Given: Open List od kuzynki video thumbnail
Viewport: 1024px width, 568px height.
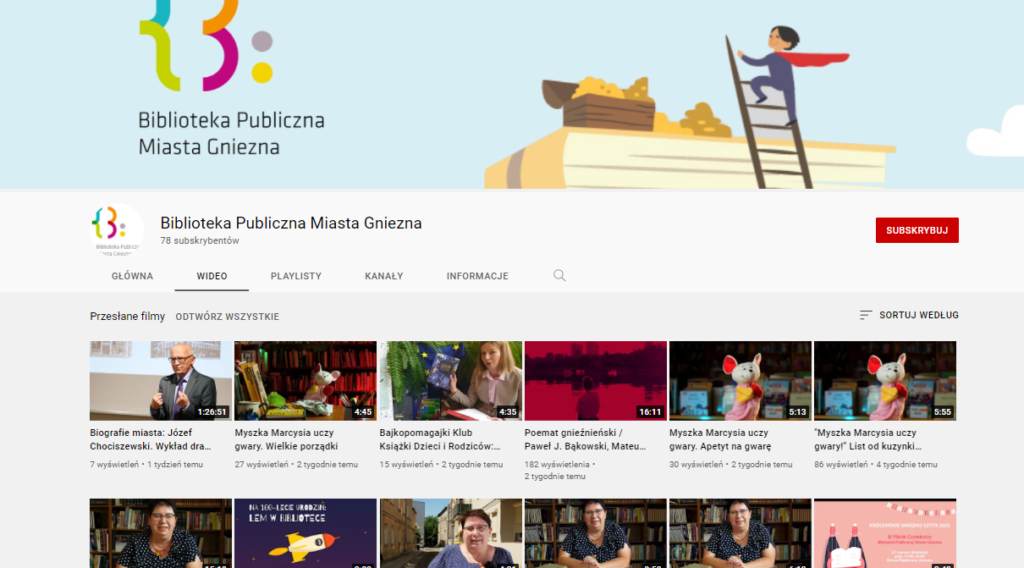Looking at the screenshot, I should 885,381.
